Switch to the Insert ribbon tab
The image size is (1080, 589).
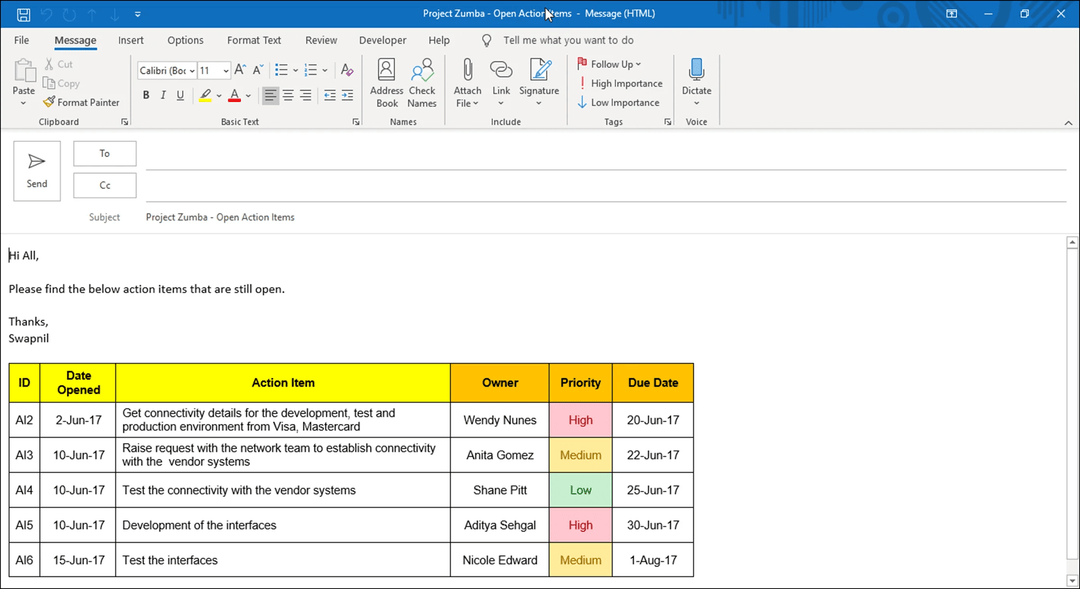(x=131, y=40)
